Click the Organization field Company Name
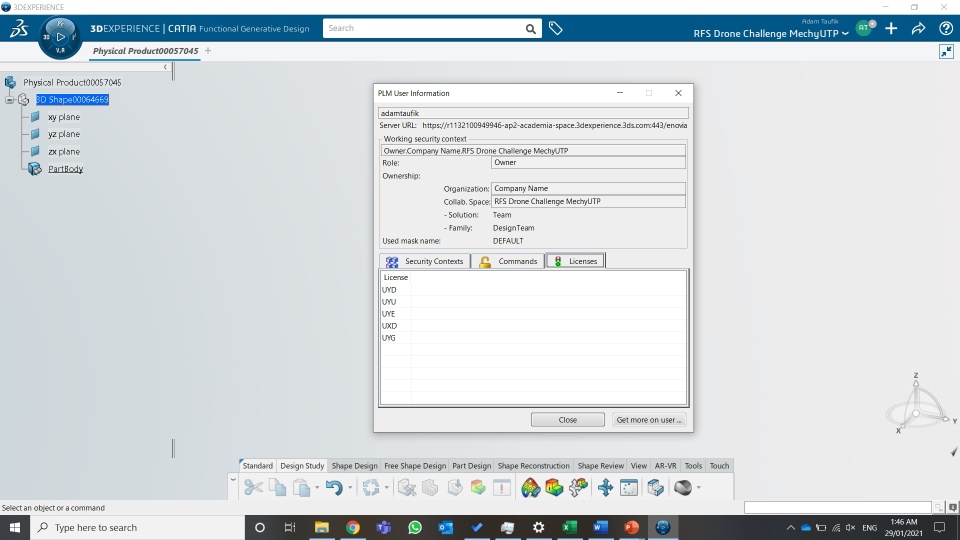The width and height of the screenshot is (960, 540). click(588, 189)
